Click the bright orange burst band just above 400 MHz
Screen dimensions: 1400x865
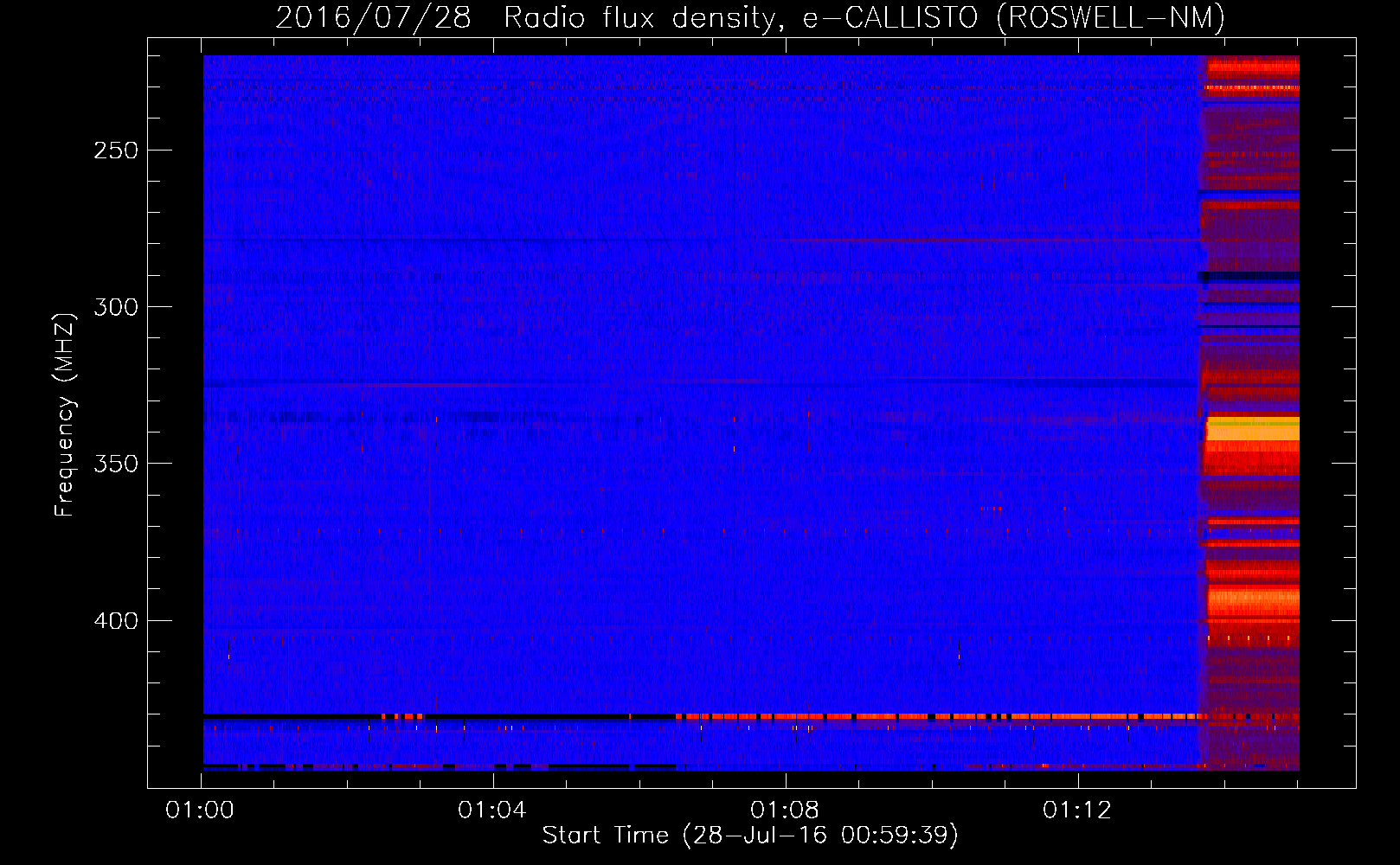1253,600
